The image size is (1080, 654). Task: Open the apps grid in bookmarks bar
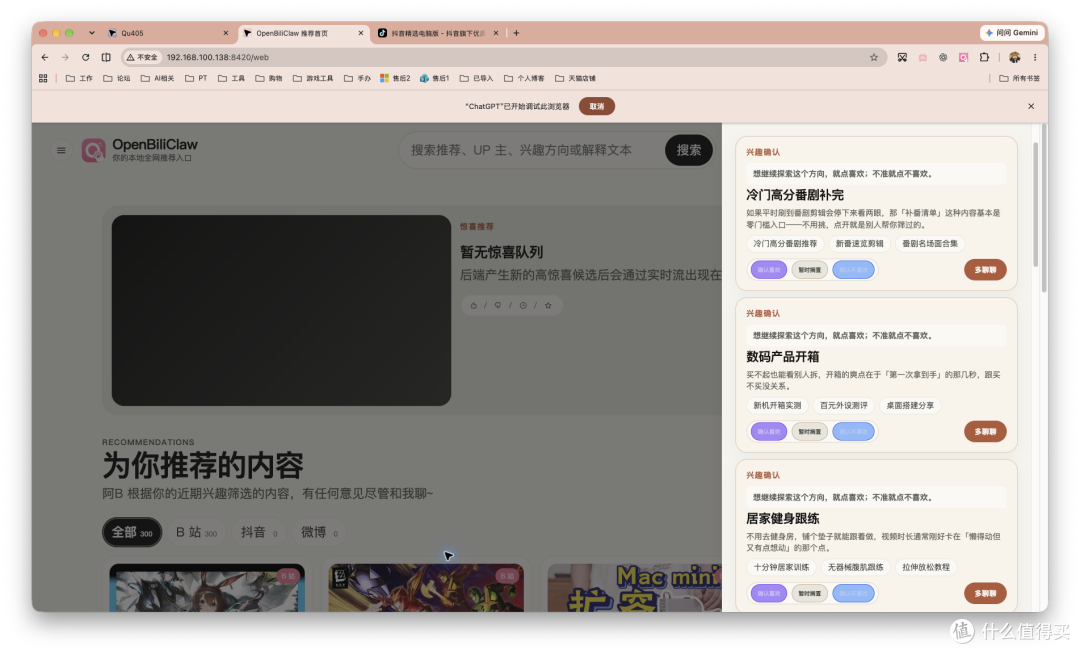43,78
